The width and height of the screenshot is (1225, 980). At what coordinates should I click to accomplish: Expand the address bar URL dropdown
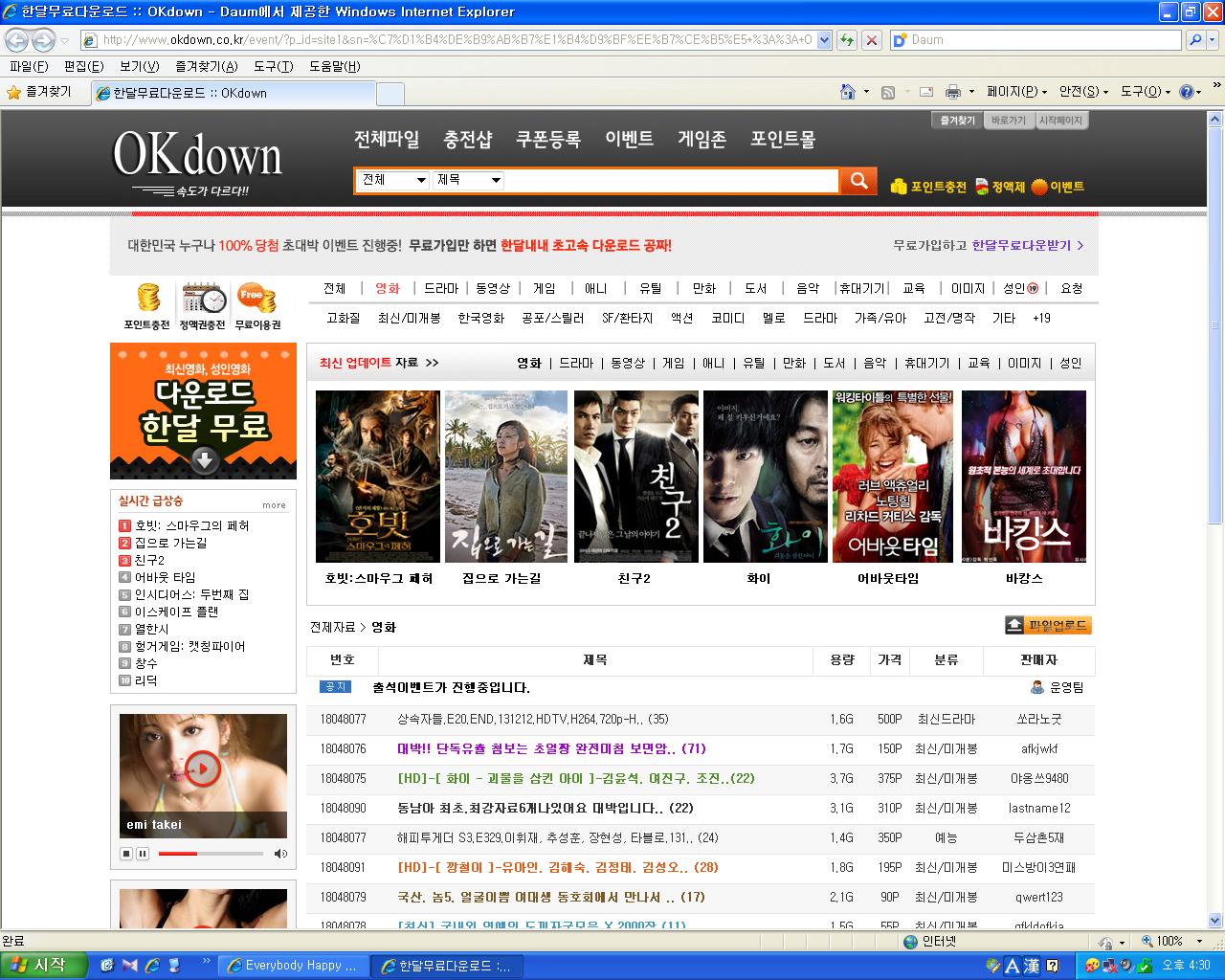tap(824, 40)
